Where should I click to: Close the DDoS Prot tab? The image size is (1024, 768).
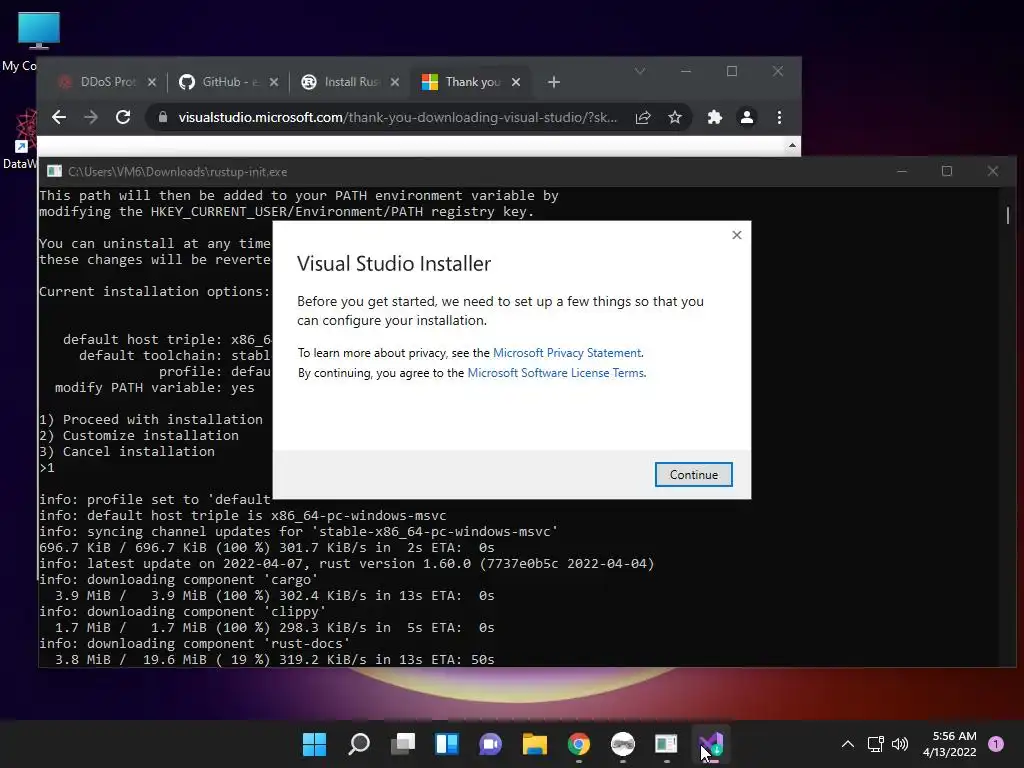152,82
